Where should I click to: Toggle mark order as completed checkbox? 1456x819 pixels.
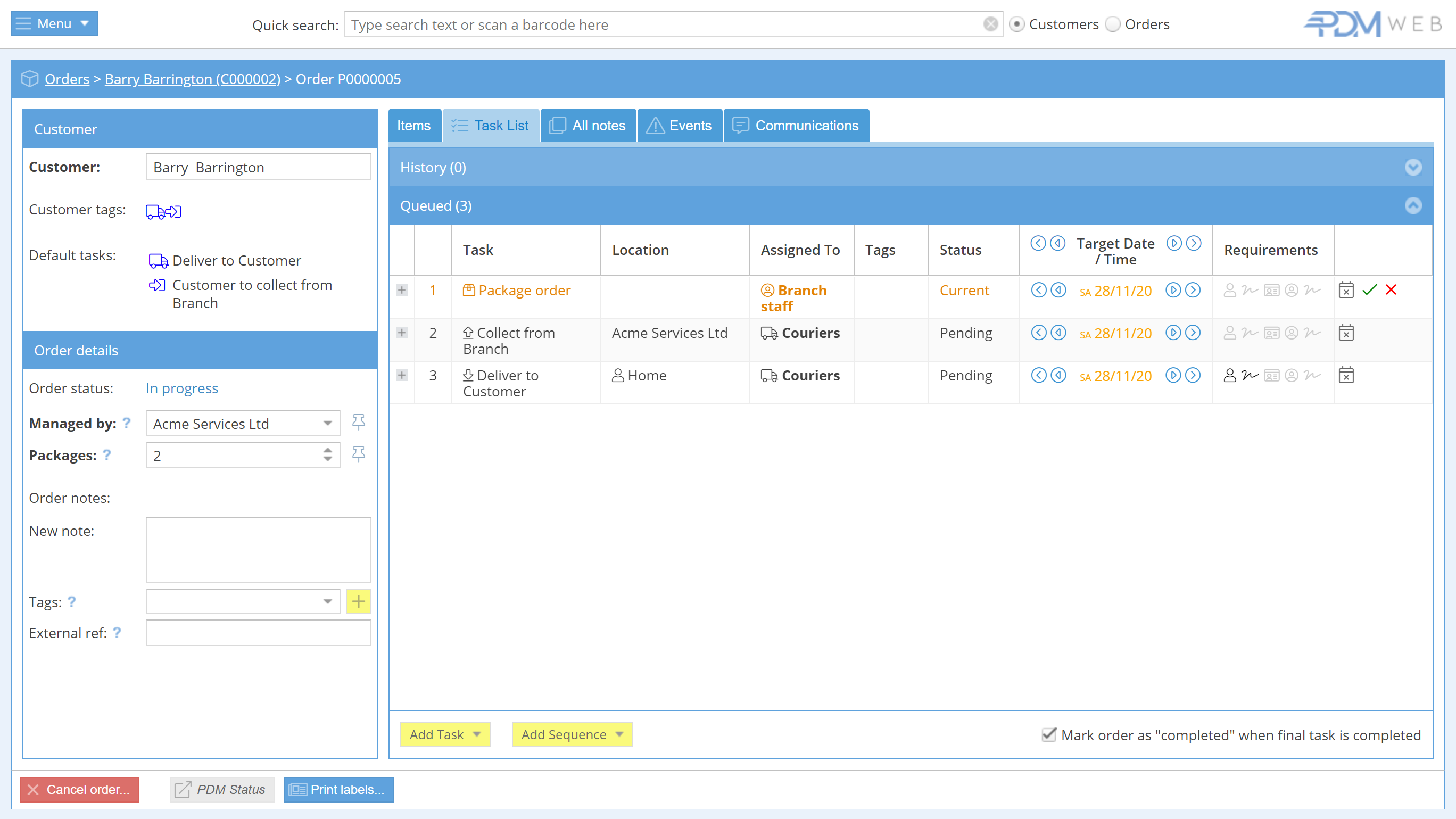point(1048,734)
